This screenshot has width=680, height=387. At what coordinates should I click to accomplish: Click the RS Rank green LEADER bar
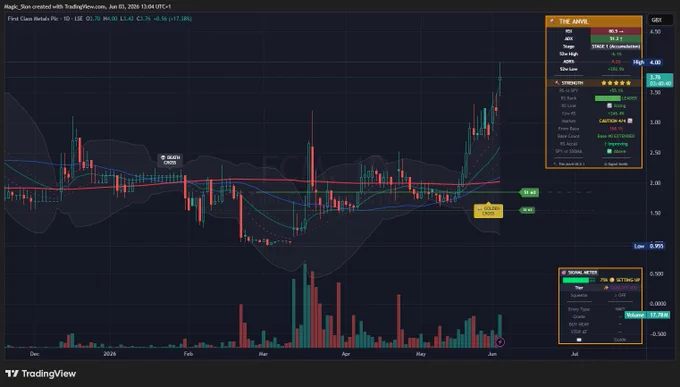pyautogui.click(x=608, y=98)
